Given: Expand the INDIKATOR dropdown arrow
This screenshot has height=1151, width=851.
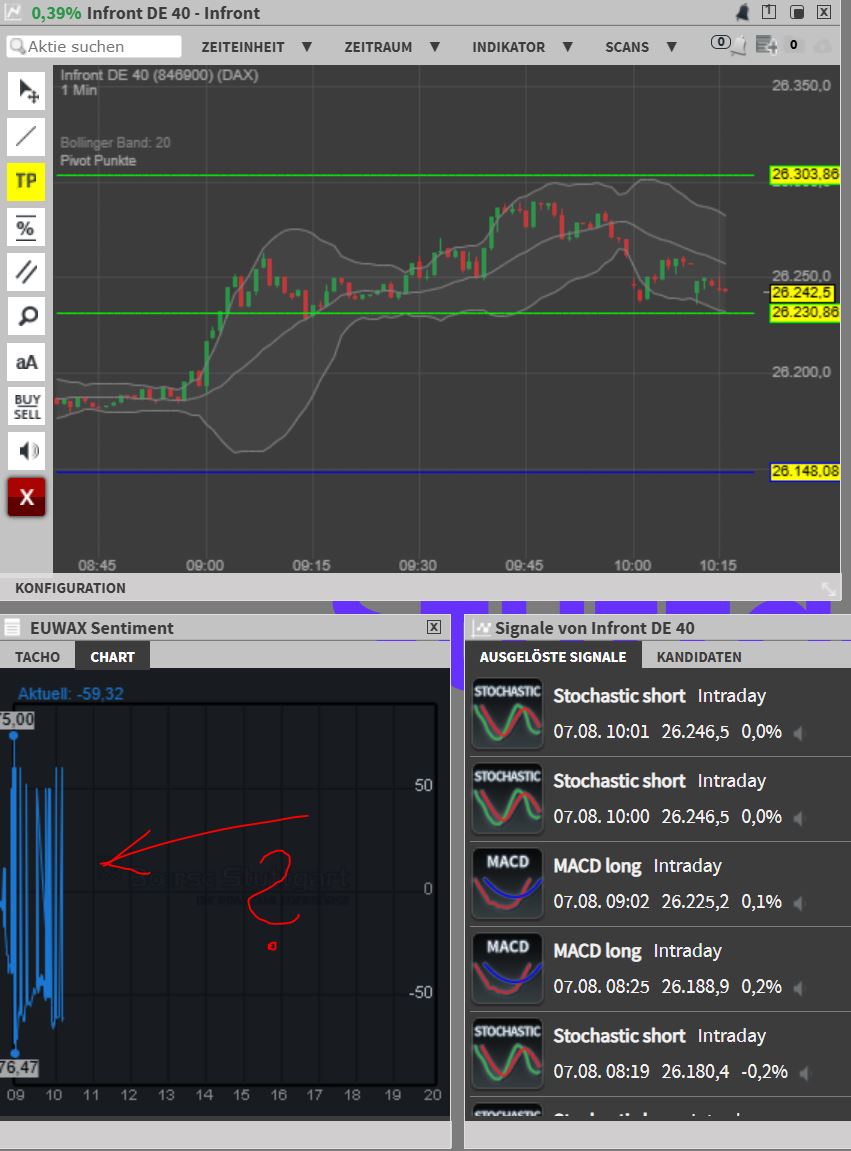Looking at the screenshot, I should (568, 47).
